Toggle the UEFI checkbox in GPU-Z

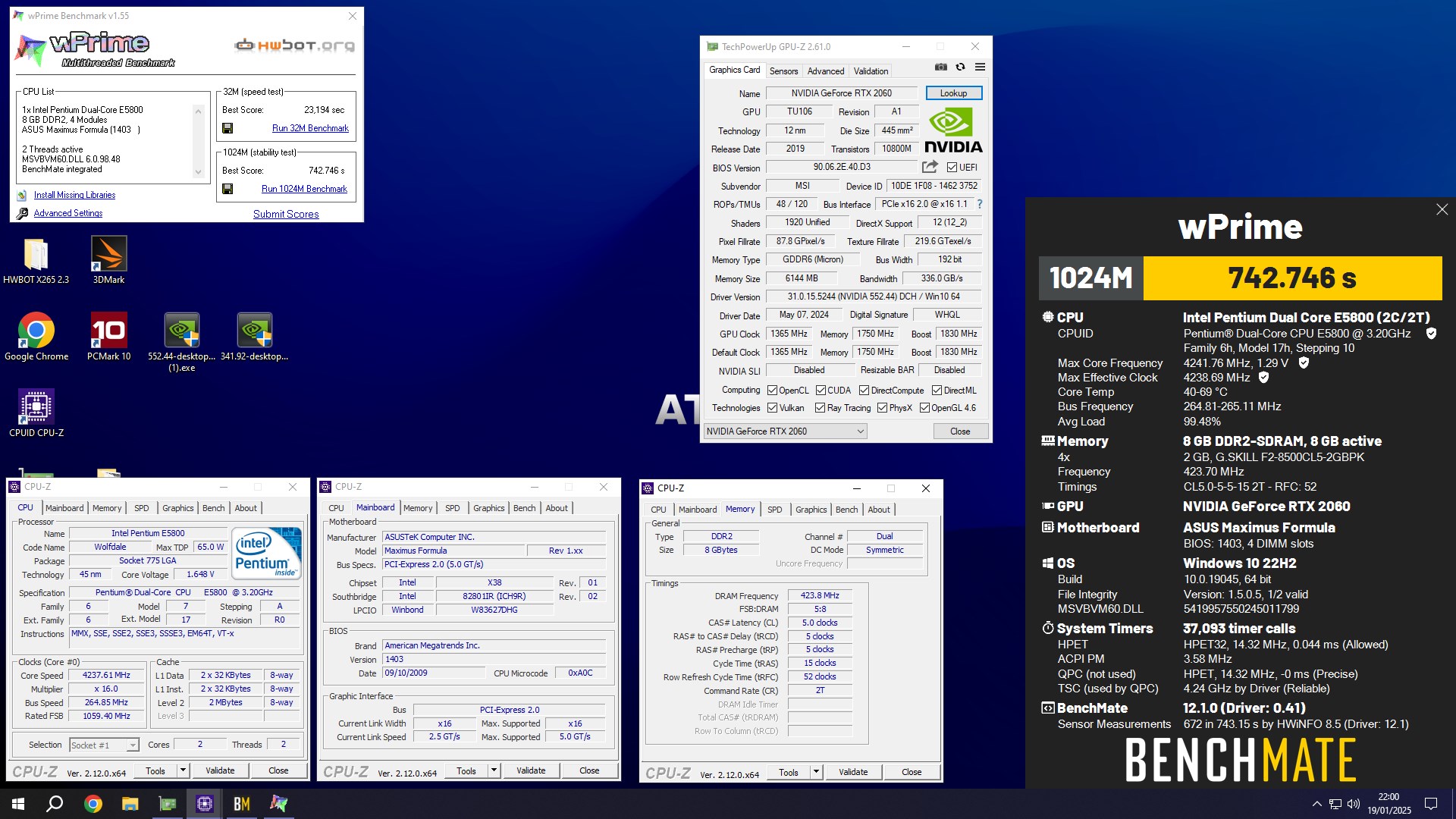[952, 168]
